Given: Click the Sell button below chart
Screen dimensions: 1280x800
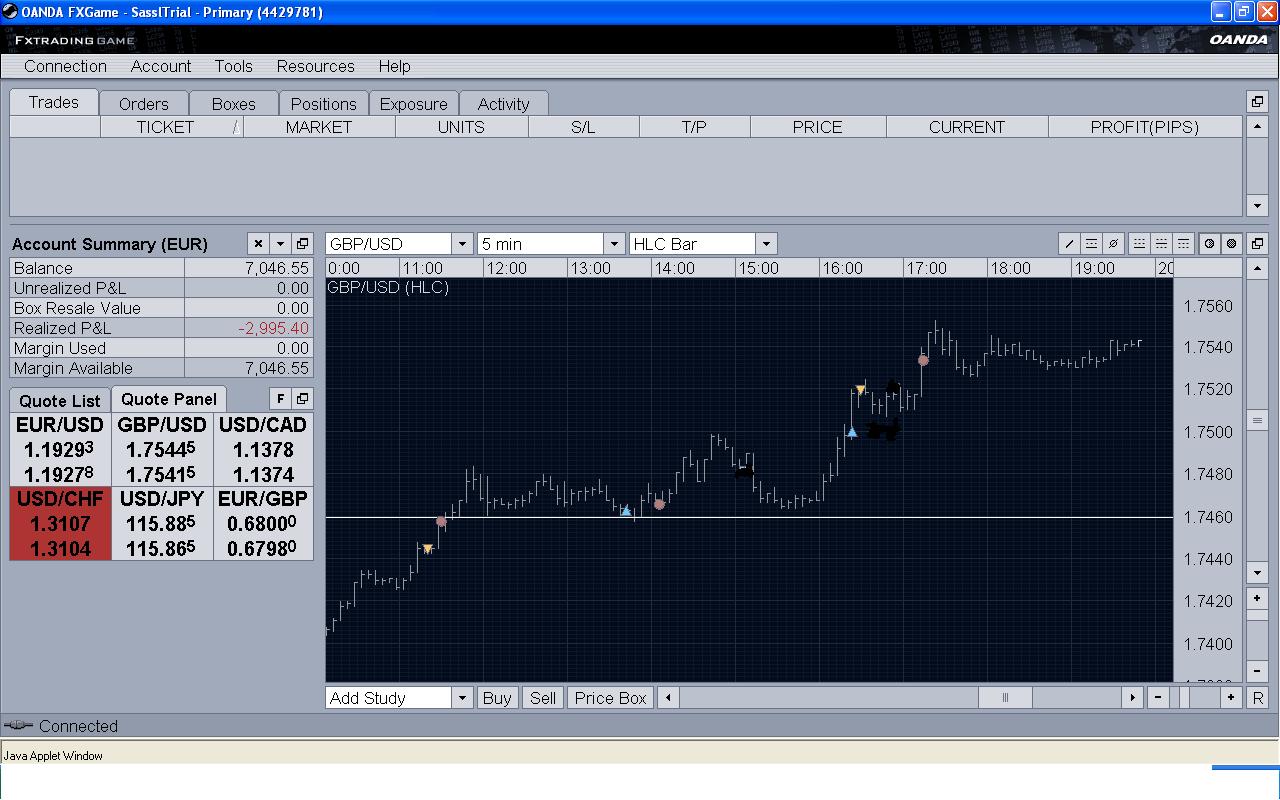Looking at the screenshot, I should click(x=543, y=698).
